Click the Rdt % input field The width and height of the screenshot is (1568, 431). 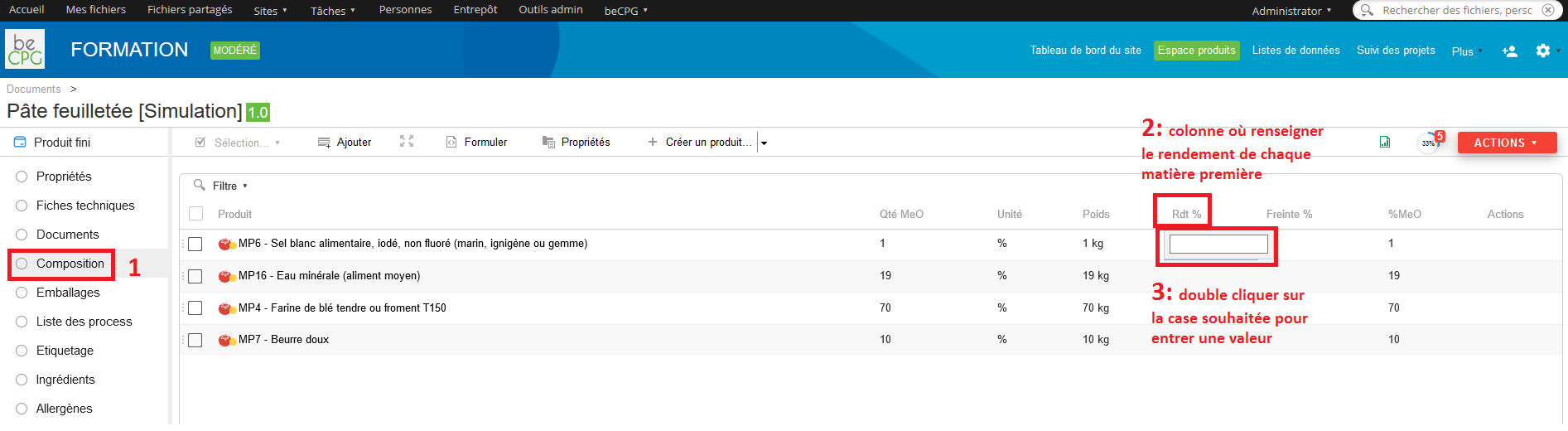tap(1218, 245)
